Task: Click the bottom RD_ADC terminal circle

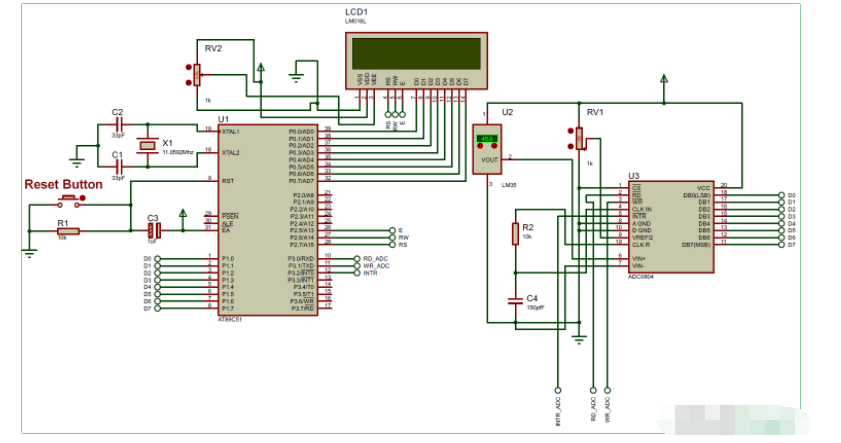Action: click(593, 390)
